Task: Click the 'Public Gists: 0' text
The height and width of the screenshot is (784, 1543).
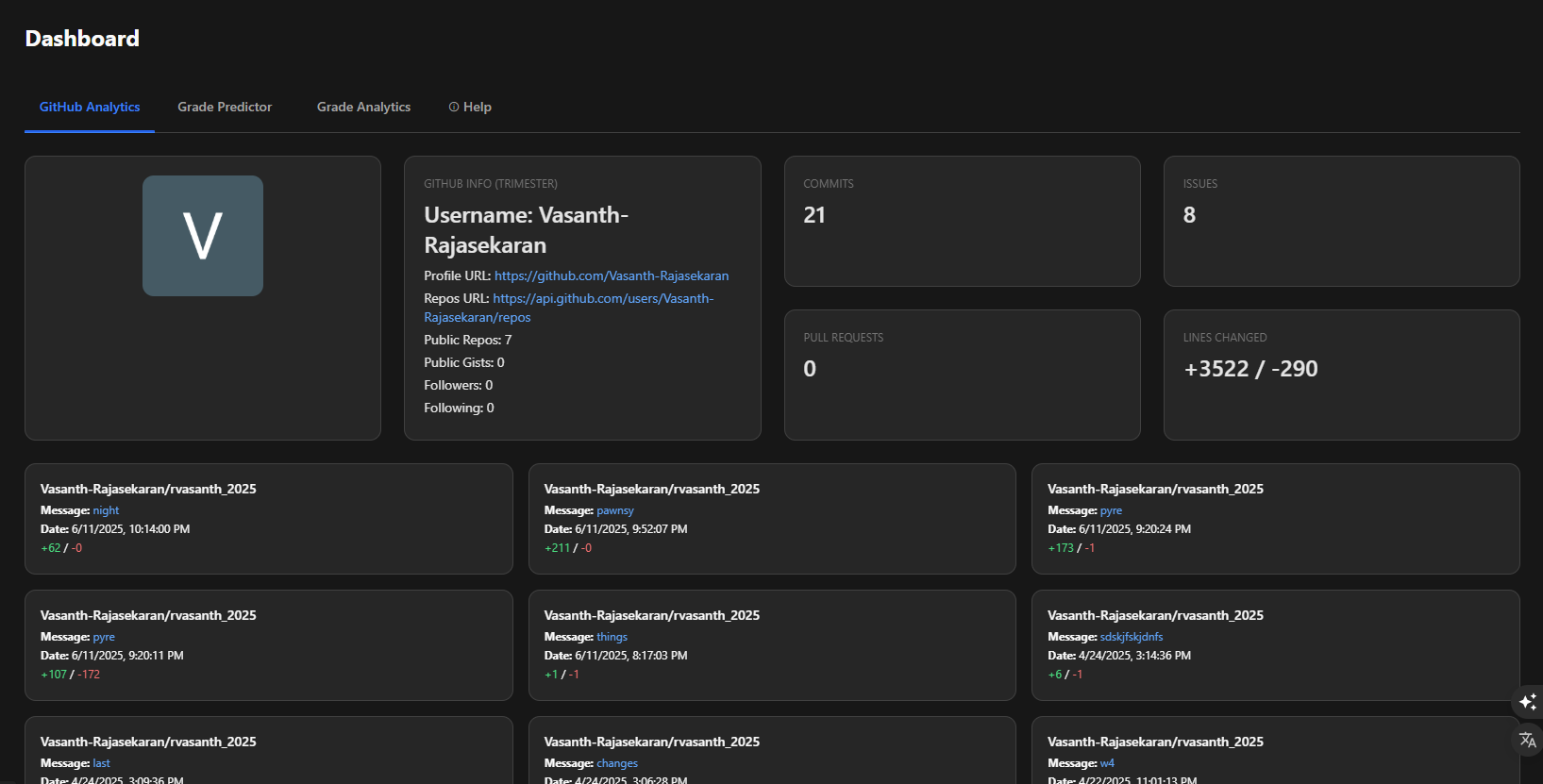Action: point(464,362)
